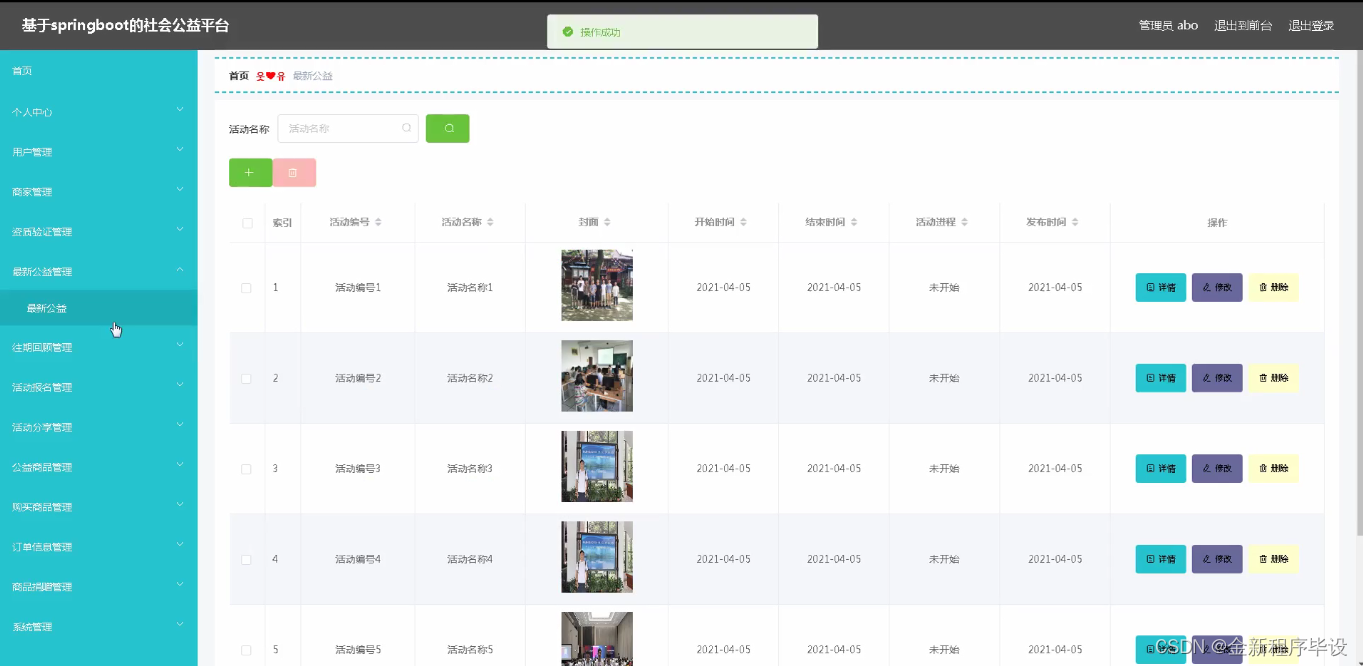Viewport: 1363px width, 666px height.
Task: Toggle the select-all checkbox in table header
Action: 246,223
